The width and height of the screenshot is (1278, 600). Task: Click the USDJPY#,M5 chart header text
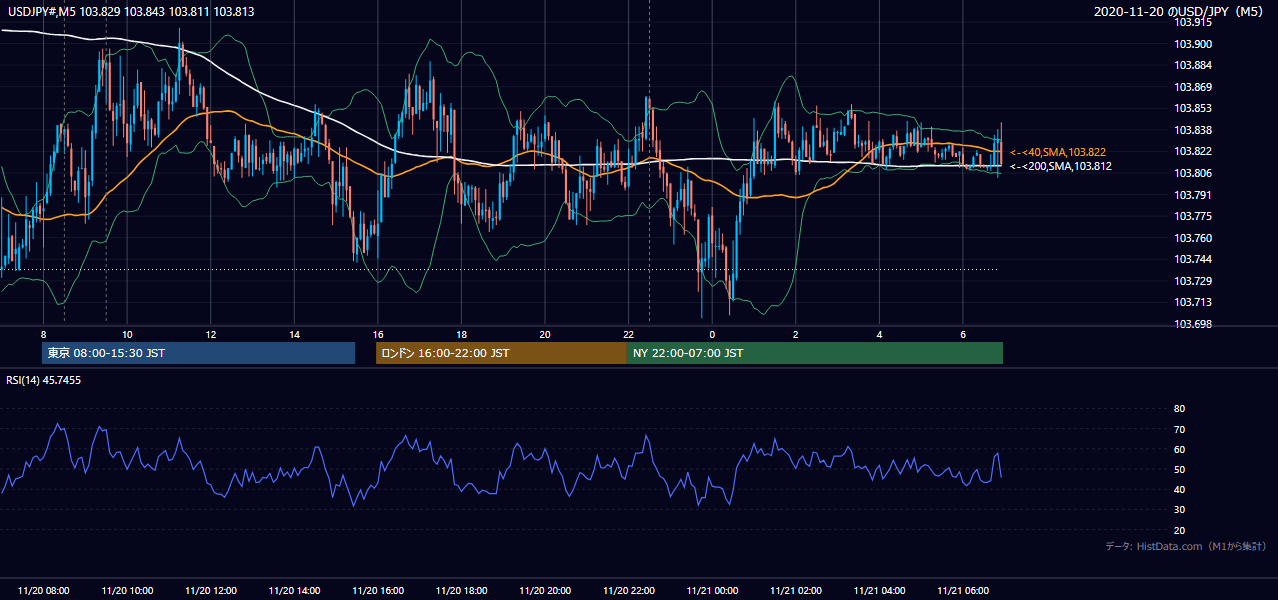(x=131, y=10)
